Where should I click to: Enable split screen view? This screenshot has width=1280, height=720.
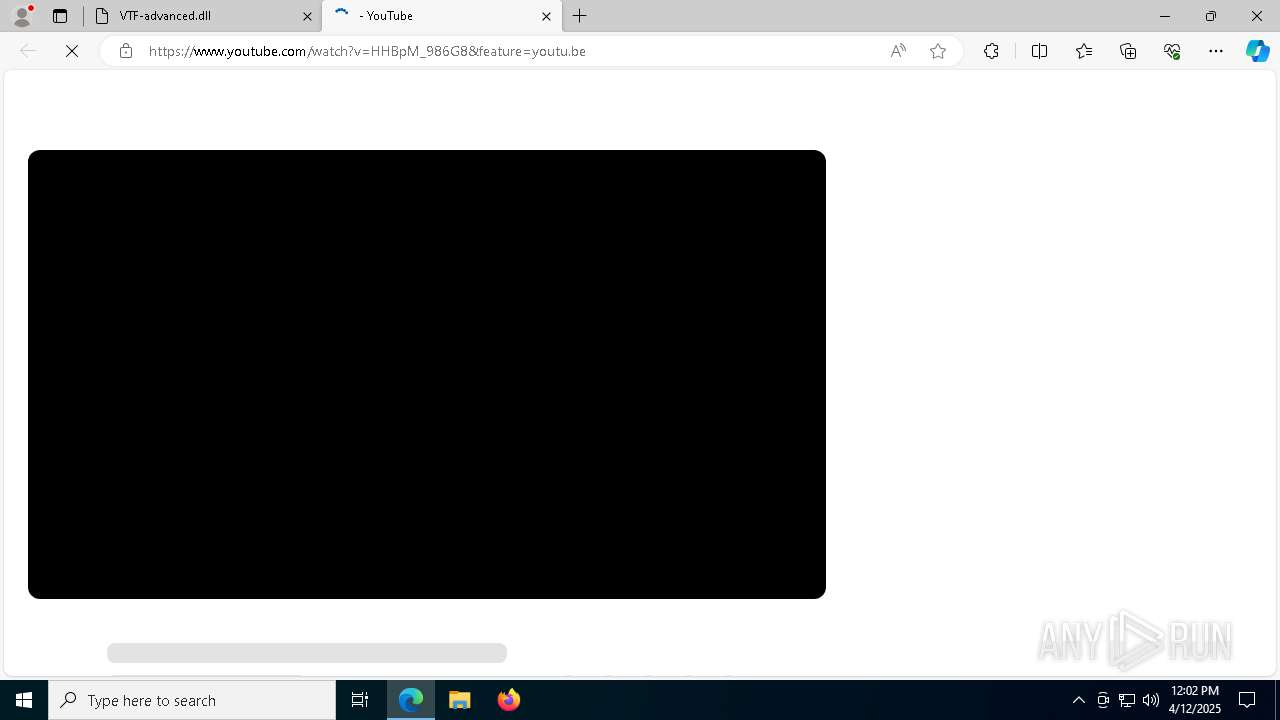click(1039, 51)
